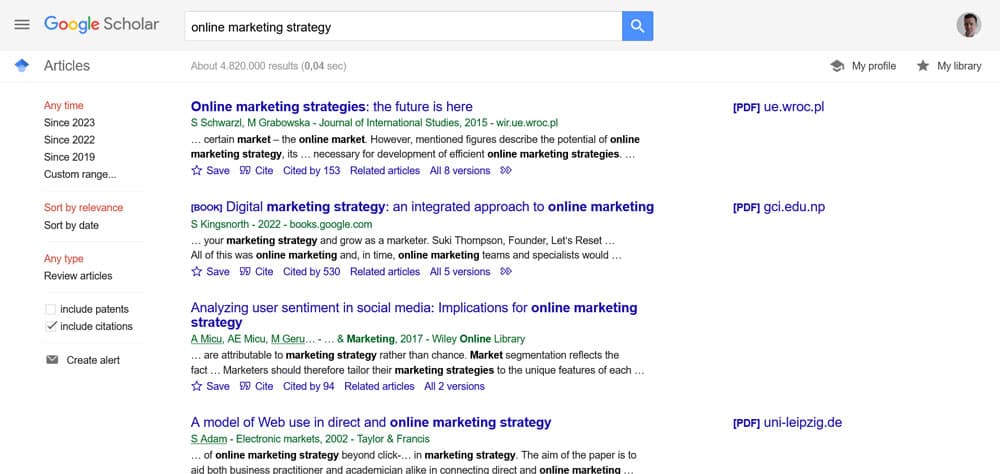Screen dimensions: 1000x474
Task: Filter results Since 2023
Action: (x=69, y=123)
